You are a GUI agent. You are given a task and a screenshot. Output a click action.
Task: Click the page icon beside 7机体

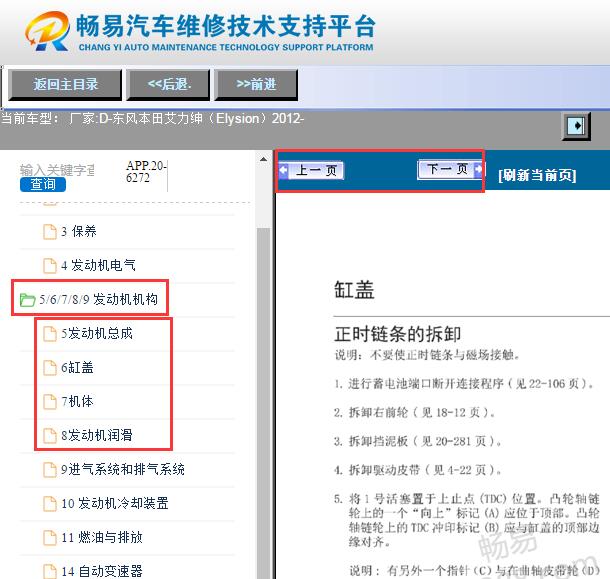[x=49, y=401]
